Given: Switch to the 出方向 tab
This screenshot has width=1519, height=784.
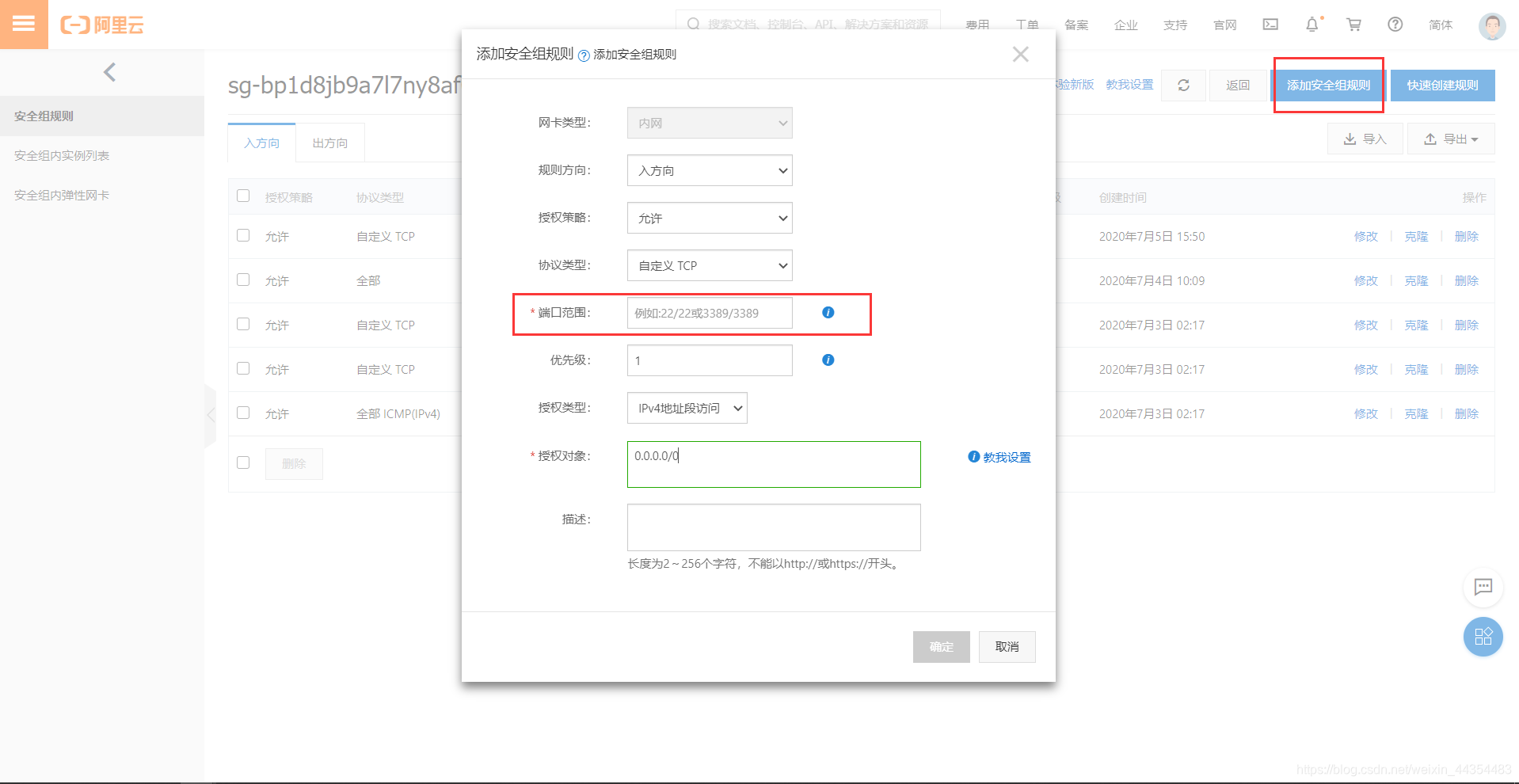Looking at the screenshot, I should click(329, 143).
